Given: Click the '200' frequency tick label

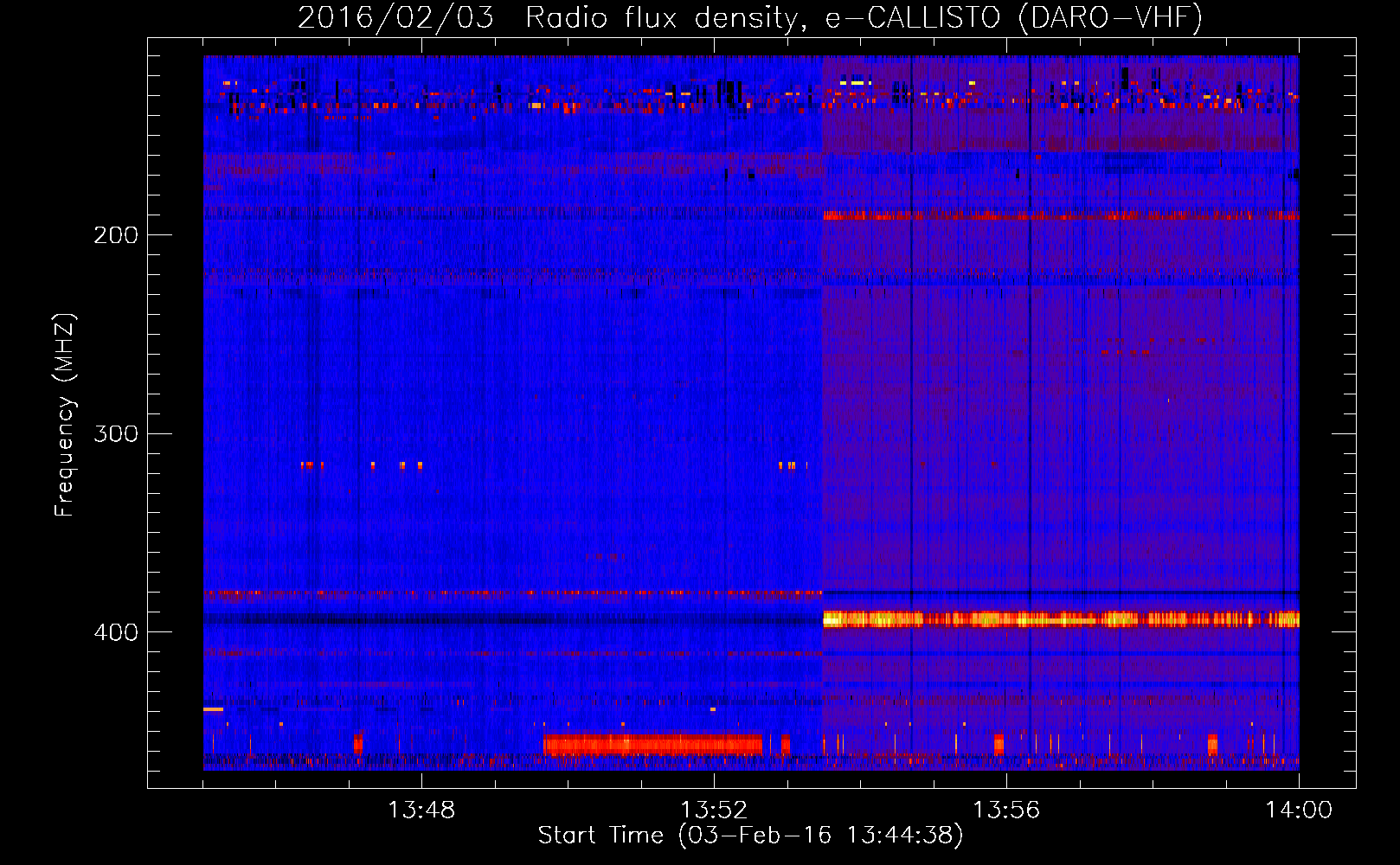Looking at the screenshot, I should coord(116,235).
